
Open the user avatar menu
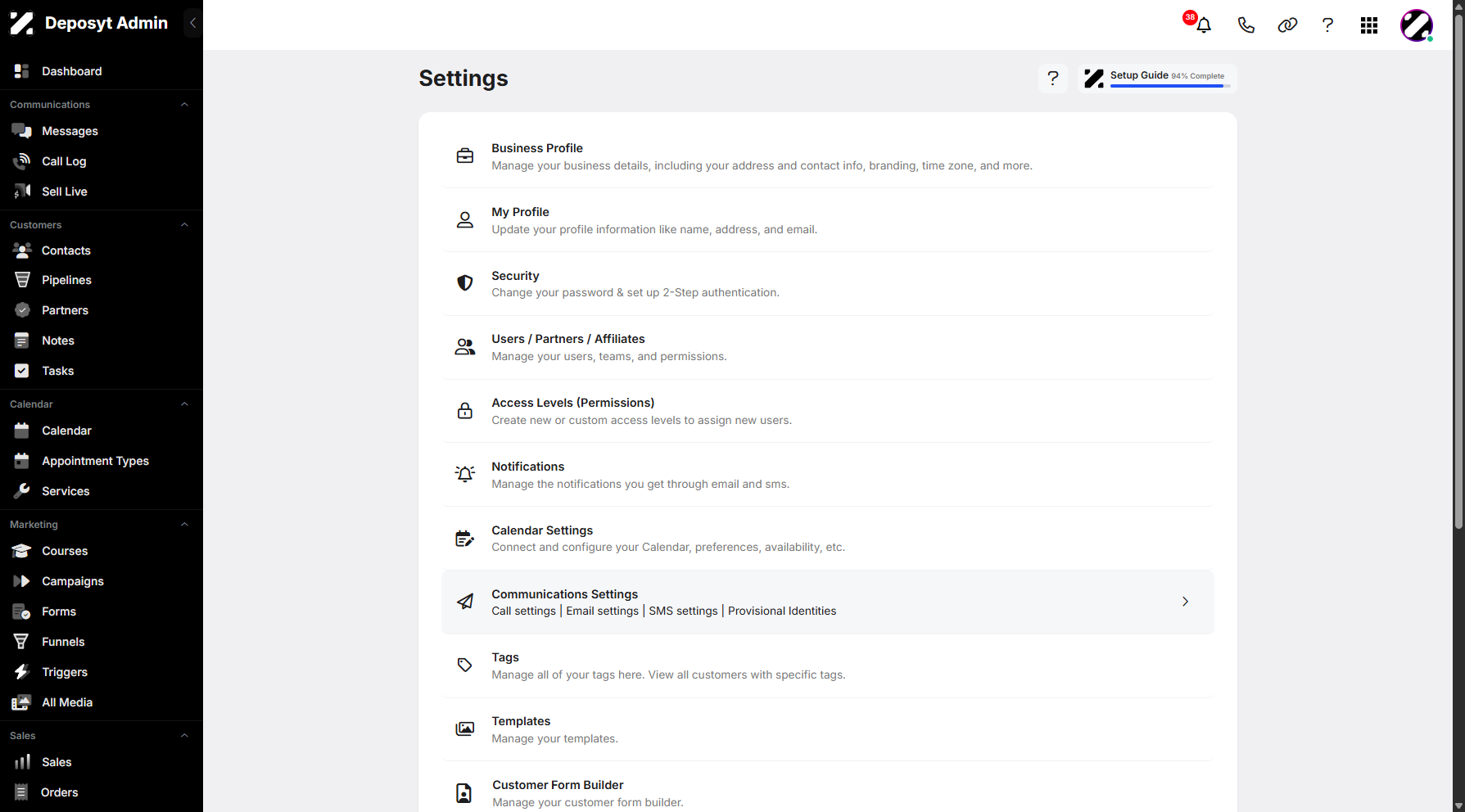tap(1417, 25)
